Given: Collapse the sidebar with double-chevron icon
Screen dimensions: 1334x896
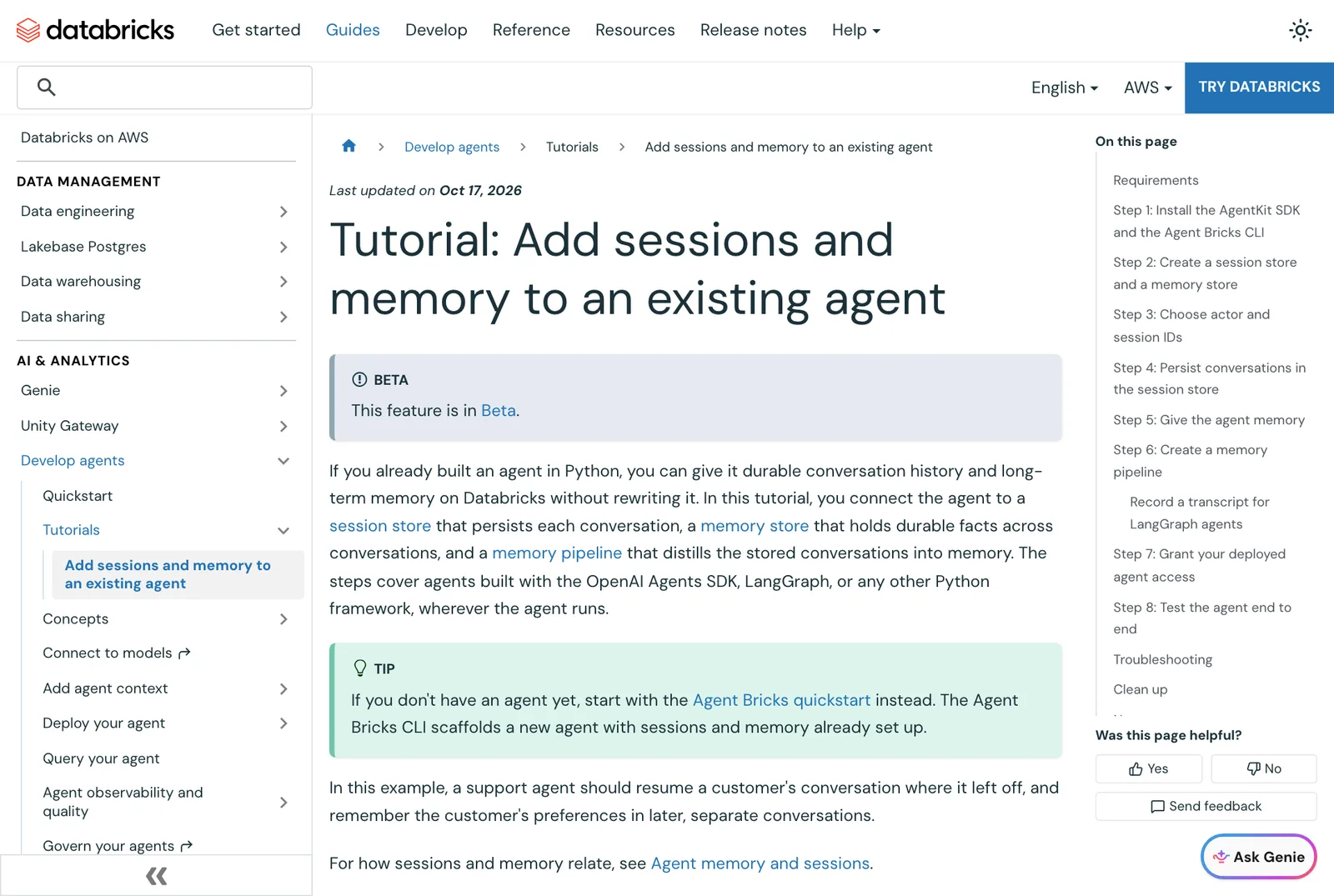Looking at the screenshot, I should 156,875.
